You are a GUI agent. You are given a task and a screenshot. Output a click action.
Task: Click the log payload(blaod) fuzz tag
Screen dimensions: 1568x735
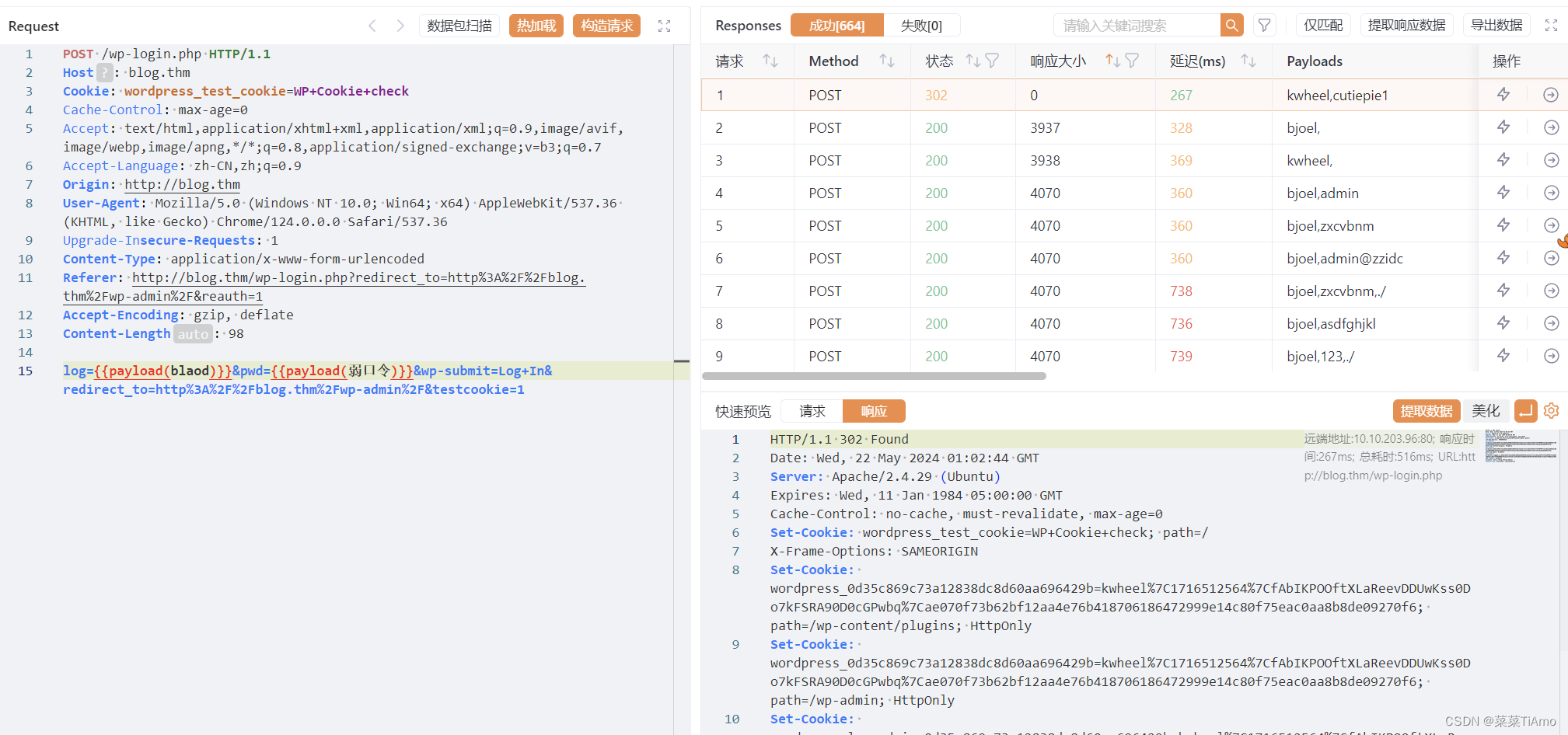tap(162, 371)
